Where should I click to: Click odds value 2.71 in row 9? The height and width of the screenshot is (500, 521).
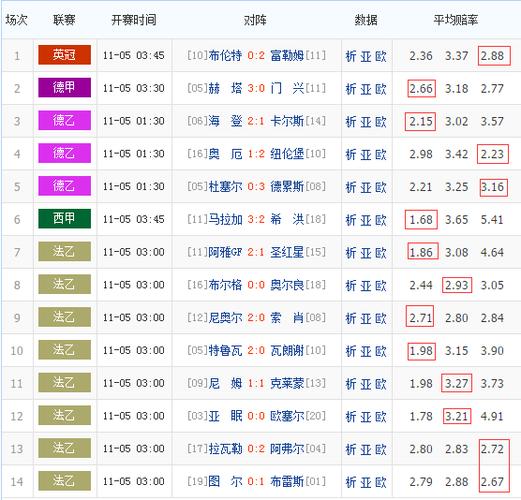click(421, 318)
